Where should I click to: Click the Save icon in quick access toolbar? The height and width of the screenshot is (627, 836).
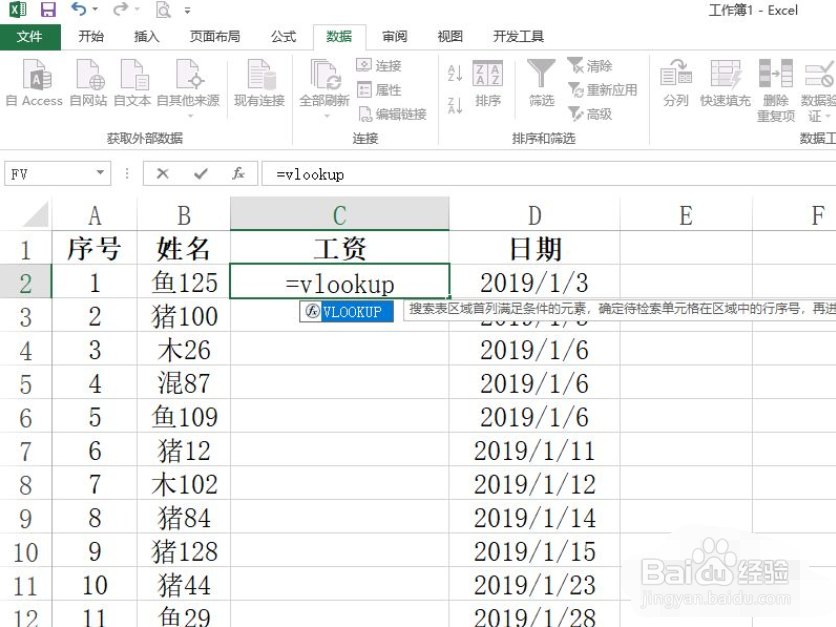tap(49, 10)
